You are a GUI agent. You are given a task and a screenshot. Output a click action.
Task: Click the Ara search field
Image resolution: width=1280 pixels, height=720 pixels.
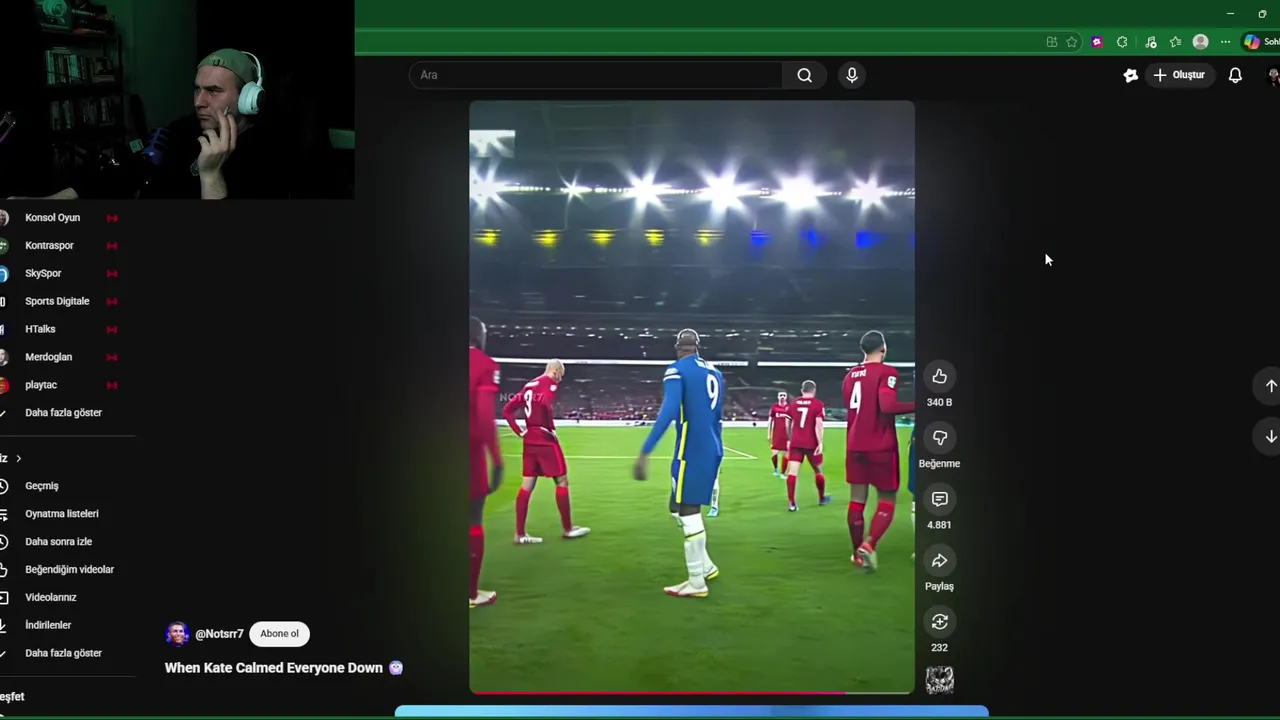596,75
